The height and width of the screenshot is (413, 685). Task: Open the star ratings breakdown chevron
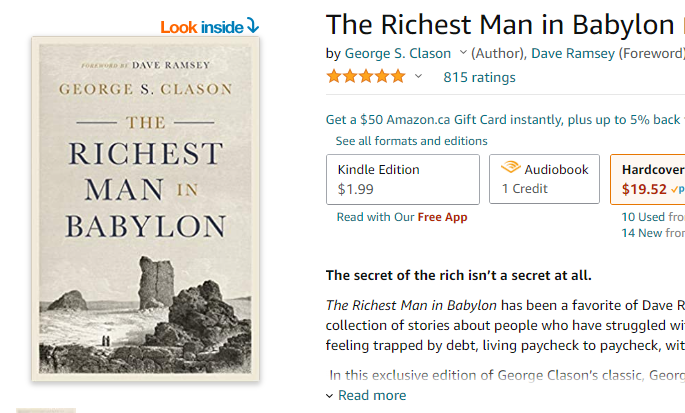(x=418, y=76)
